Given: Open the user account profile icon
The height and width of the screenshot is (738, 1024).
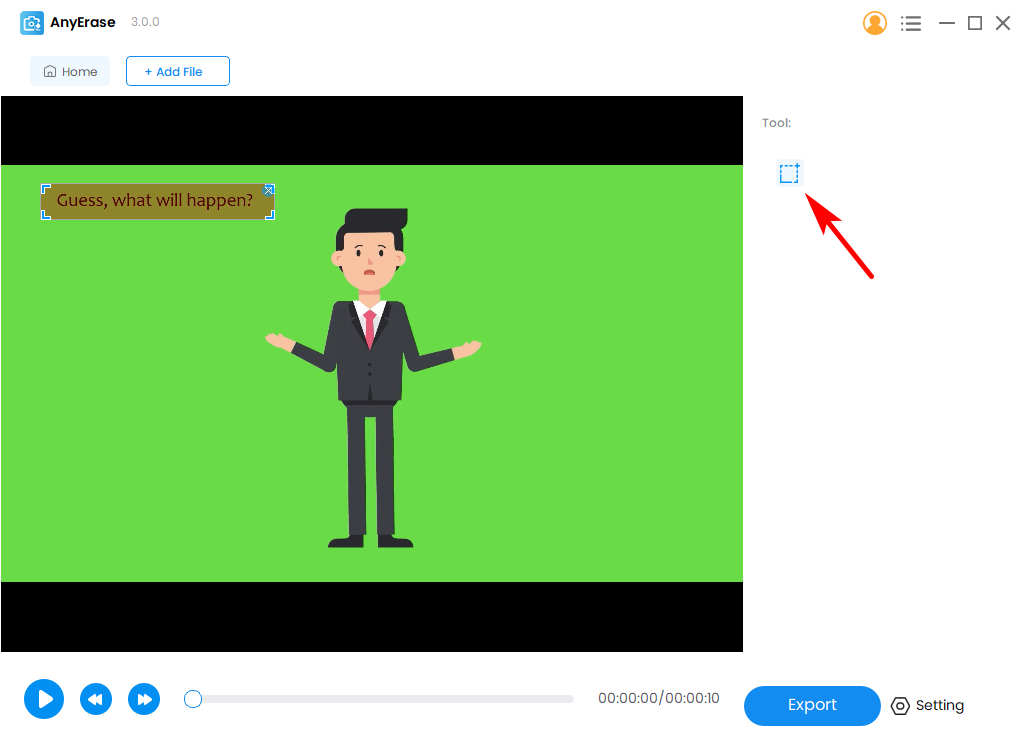Looking at the screenshot, I should coord(874,23).
